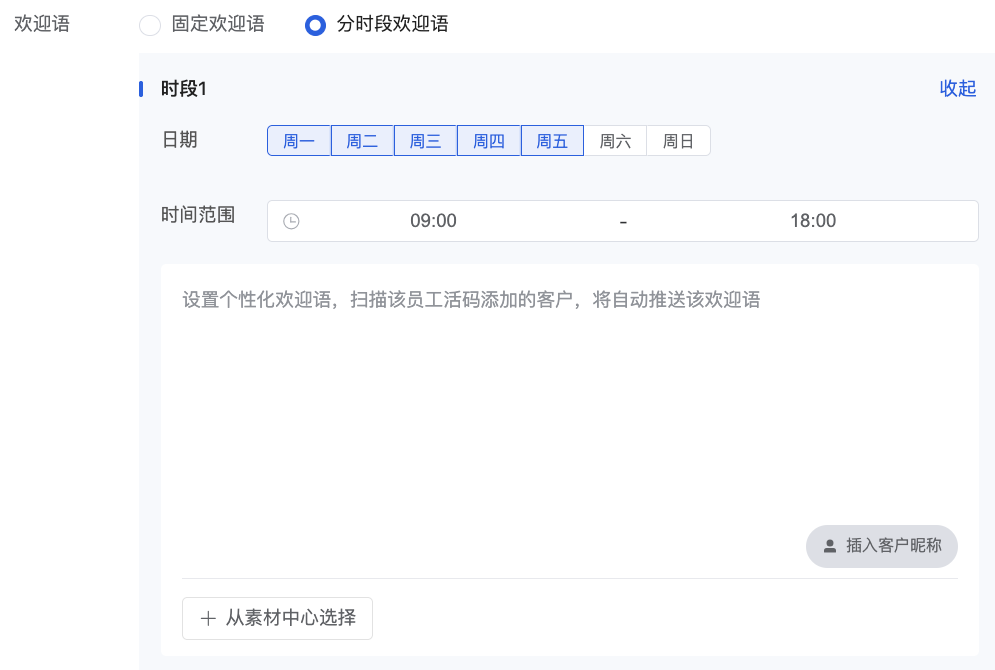
Task: Click the plus icon beside 从素材中心选择
Action: pos(208,618)
